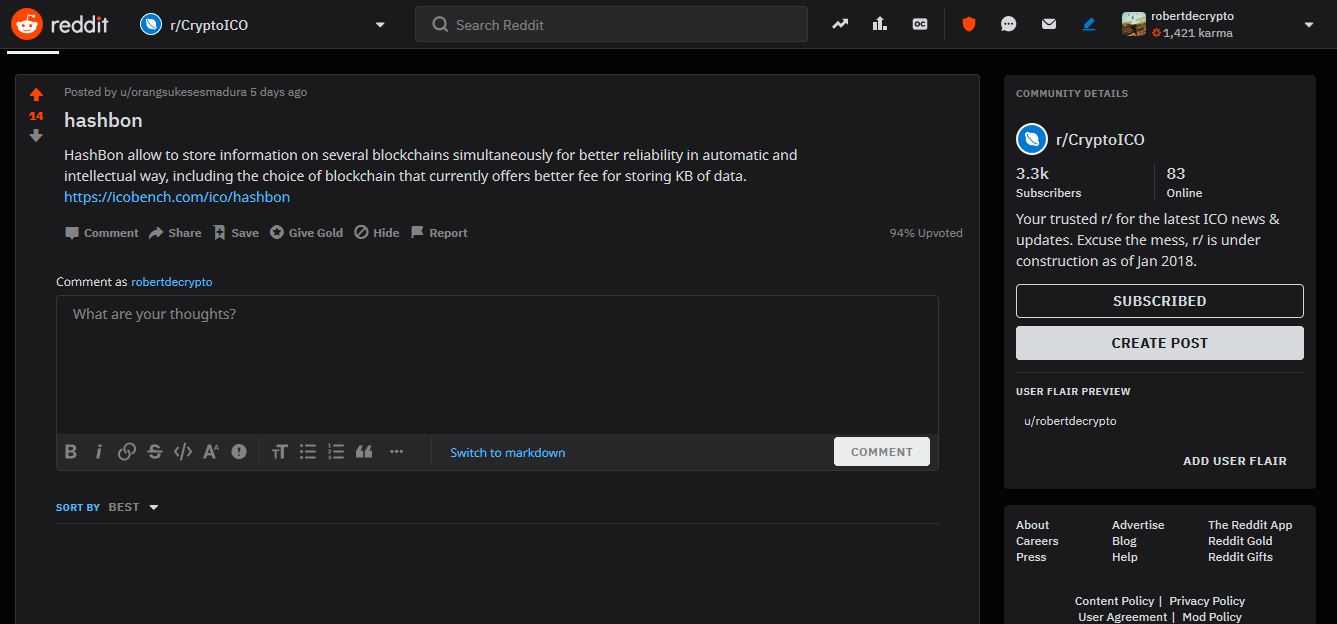Click the CREATE POST button
The height and width of the screenshot is (624, 1337).
pyautogui.click(x=1160, y=343)
